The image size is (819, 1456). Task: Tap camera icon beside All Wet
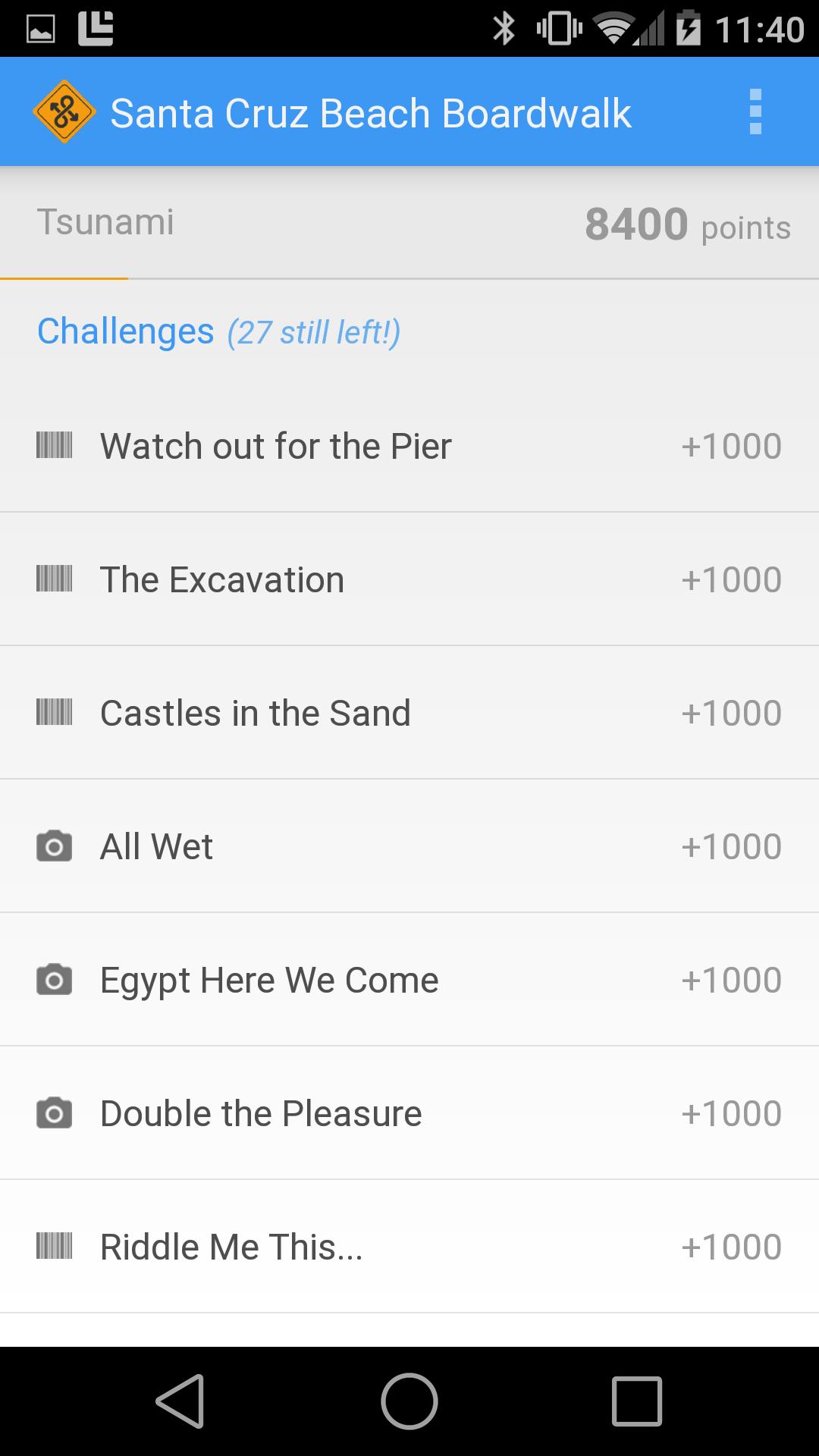point(55,846)
